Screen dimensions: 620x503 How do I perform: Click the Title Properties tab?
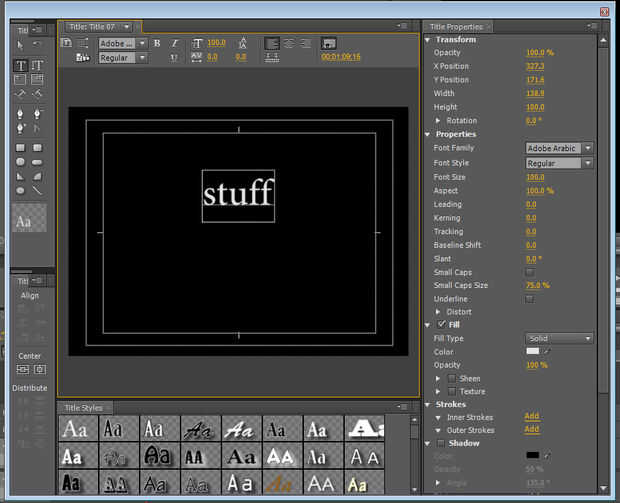[x=456, y=27]
